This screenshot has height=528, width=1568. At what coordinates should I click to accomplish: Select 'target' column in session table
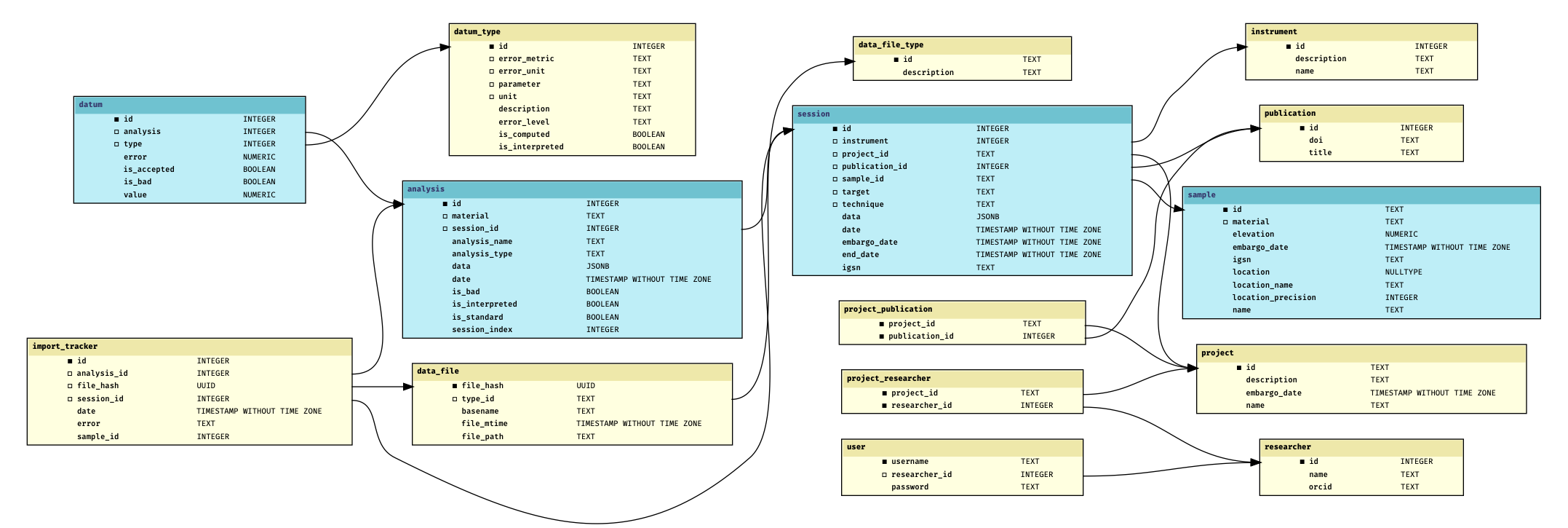856,192
